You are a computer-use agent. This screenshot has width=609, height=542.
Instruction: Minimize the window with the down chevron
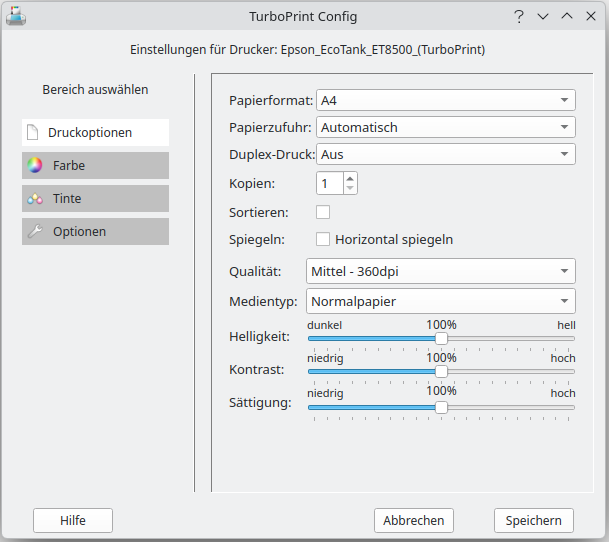pyautogui.click(x=543, y=16)
